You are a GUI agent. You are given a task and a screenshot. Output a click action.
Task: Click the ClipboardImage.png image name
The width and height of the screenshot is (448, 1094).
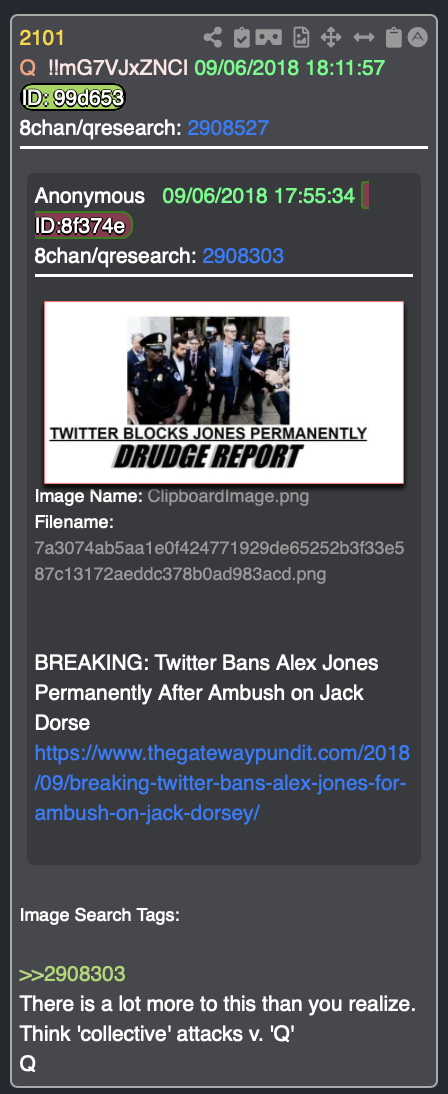[228, 497]
